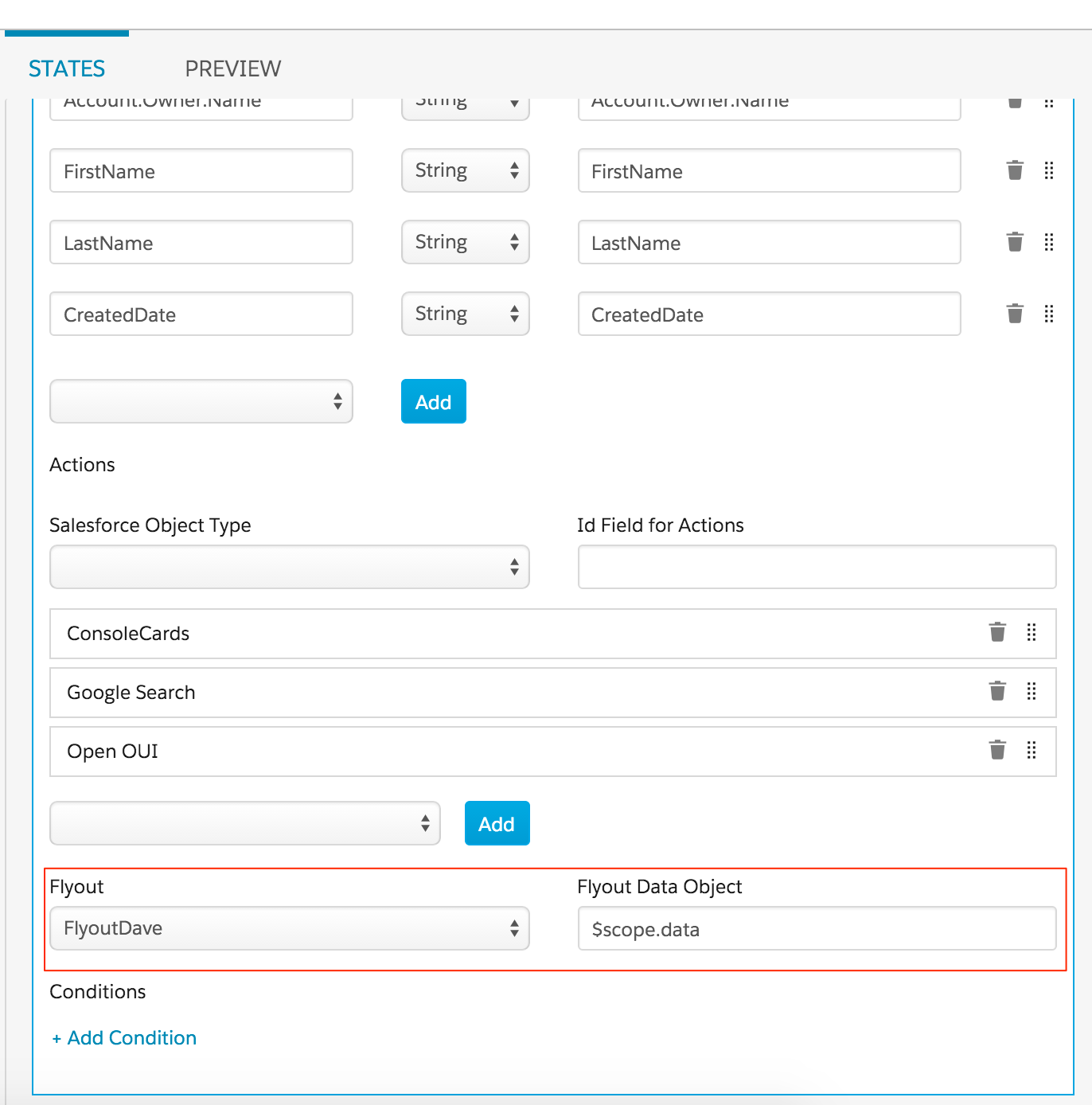Click drag handle for Google Search action
Screen dimensions: 1092x1105
tap(1032, 691)
